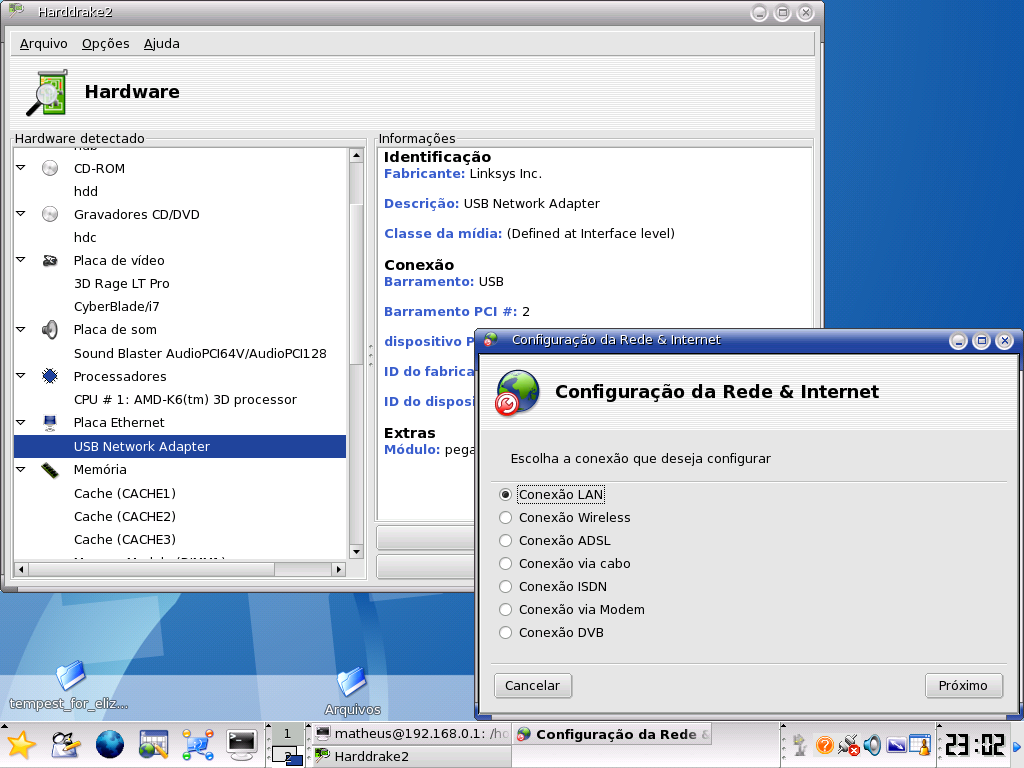Open the Arquivos desktop folder
Screen dimensions: 1024x768
tap(352, 691)
